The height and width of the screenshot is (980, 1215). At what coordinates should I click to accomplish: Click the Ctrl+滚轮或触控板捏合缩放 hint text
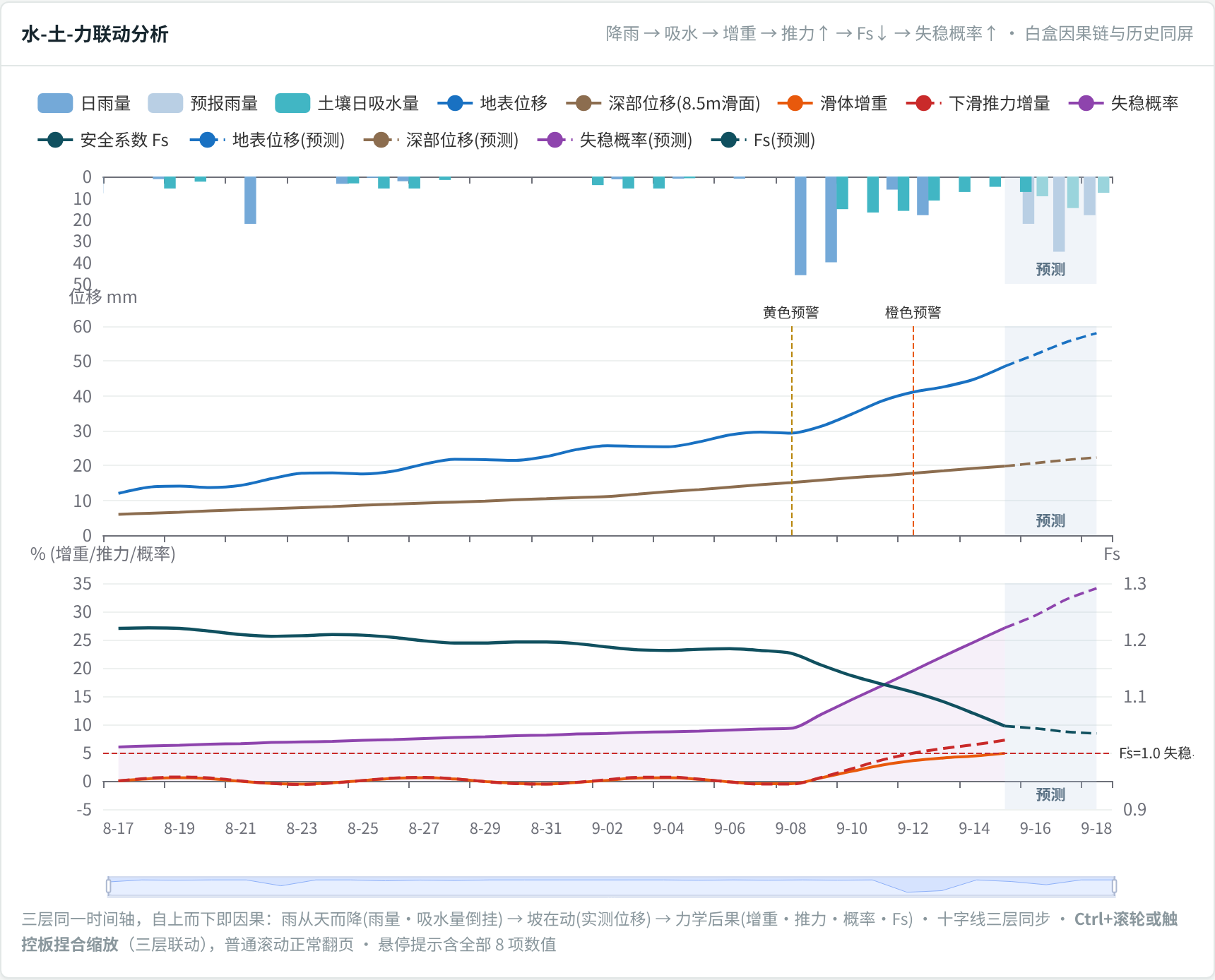(x=599, y=931)
